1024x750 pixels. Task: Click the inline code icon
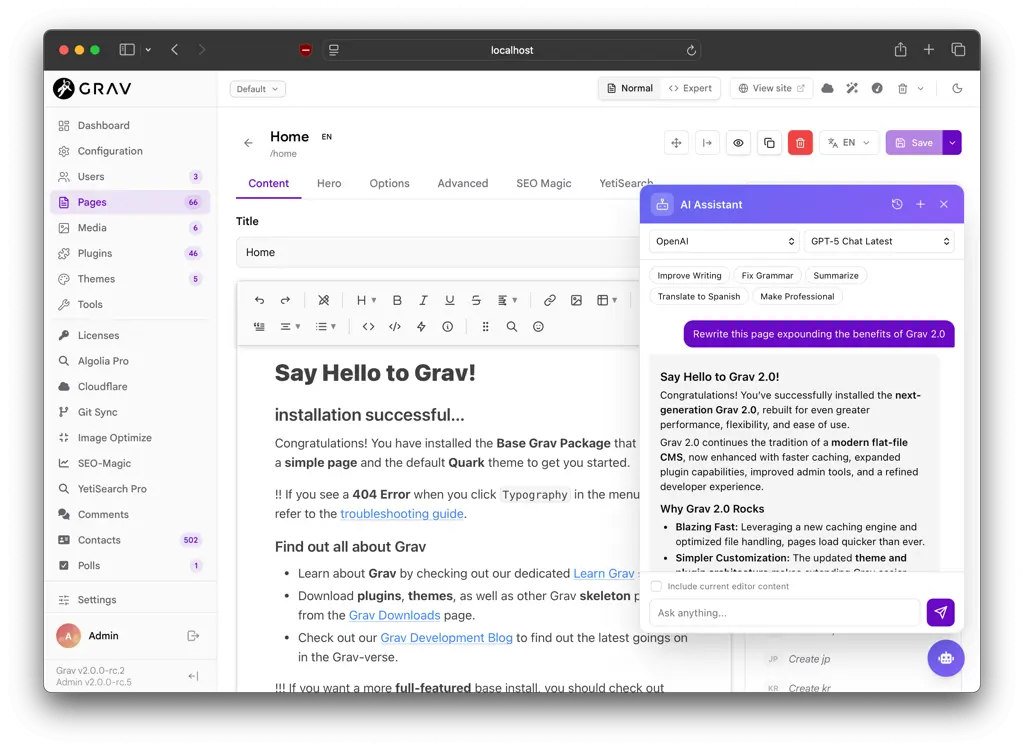[368, 327]
